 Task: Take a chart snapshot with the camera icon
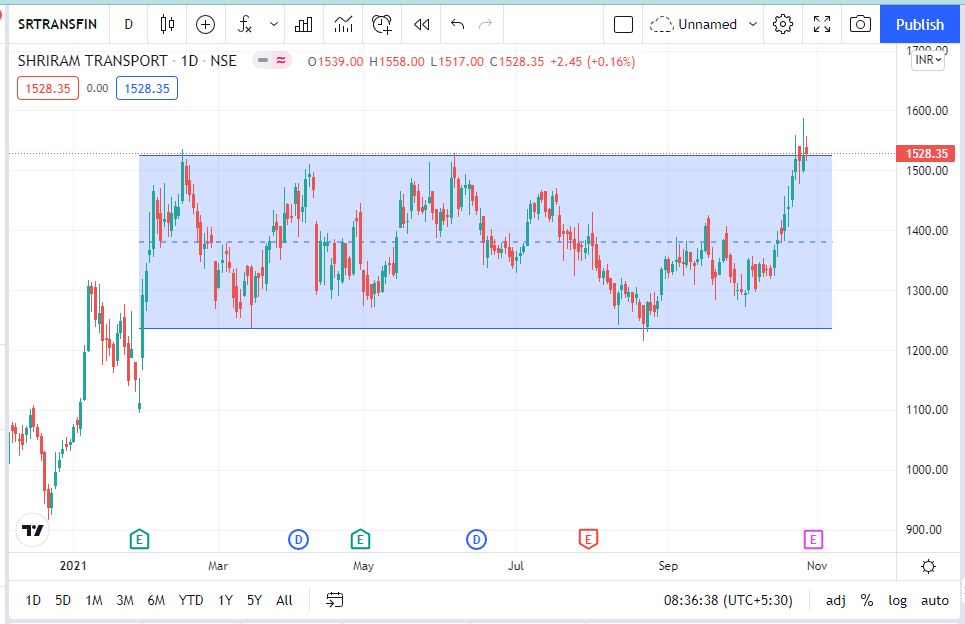[x=859, y=24]
